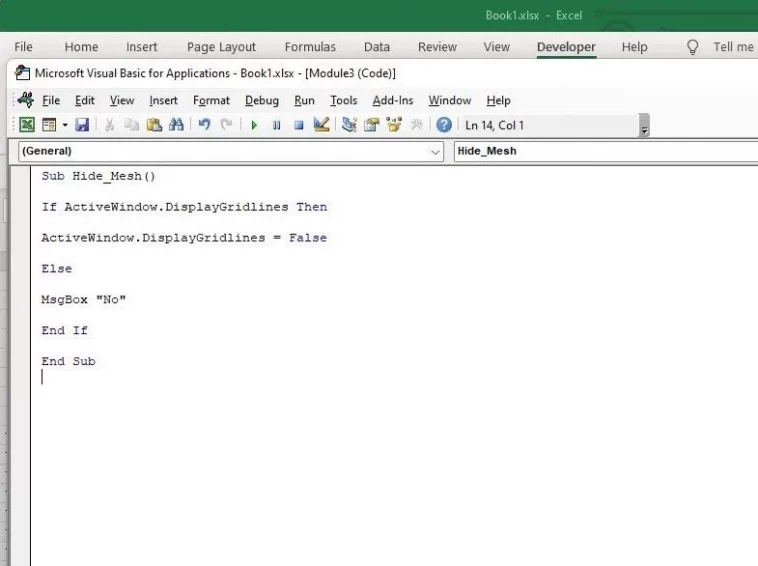Toggle Design Mode icon
The width and height of the screenshot is (758, 566).
[x=321, y=125]
